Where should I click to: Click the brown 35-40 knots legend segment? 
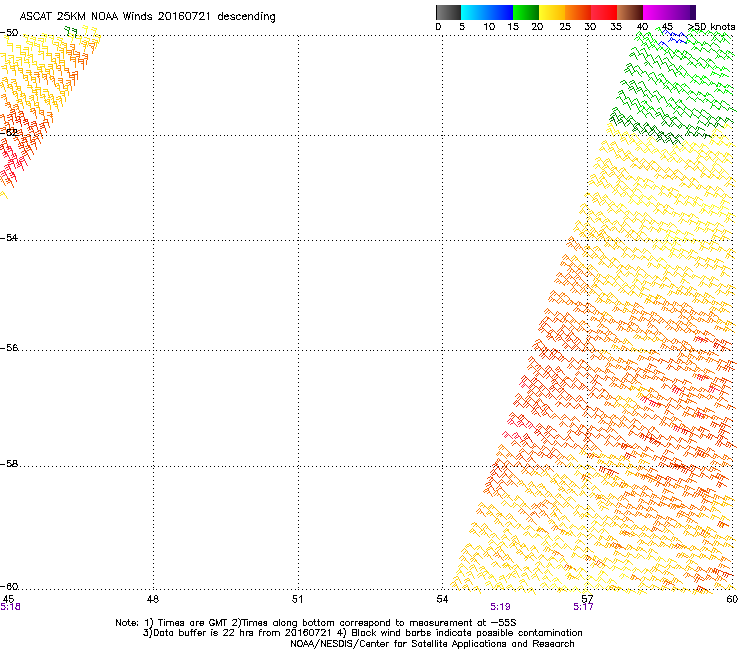click(630, 12)
